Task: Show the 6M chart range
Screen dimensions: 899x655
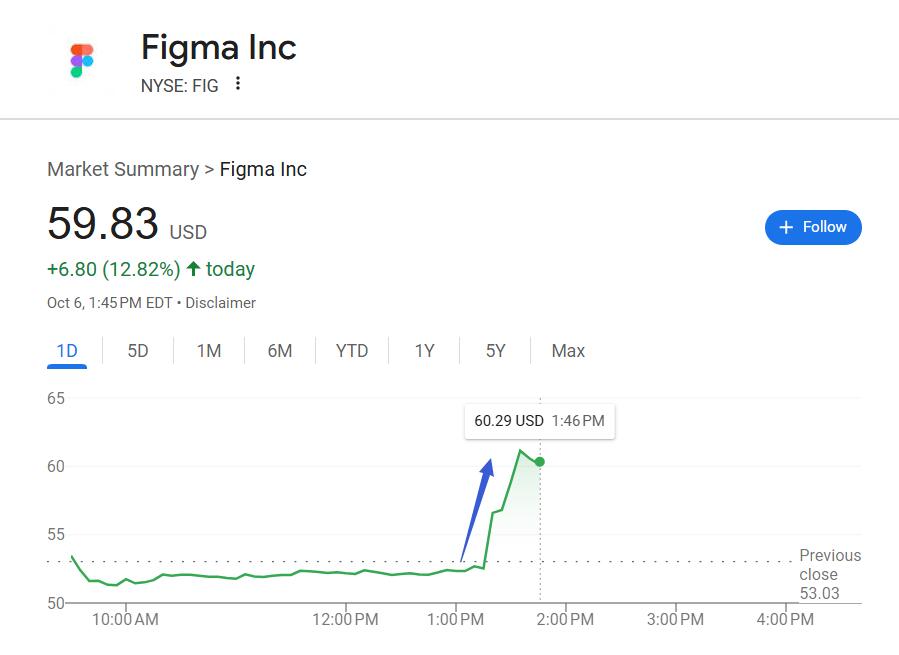Action: coord(280,351)
